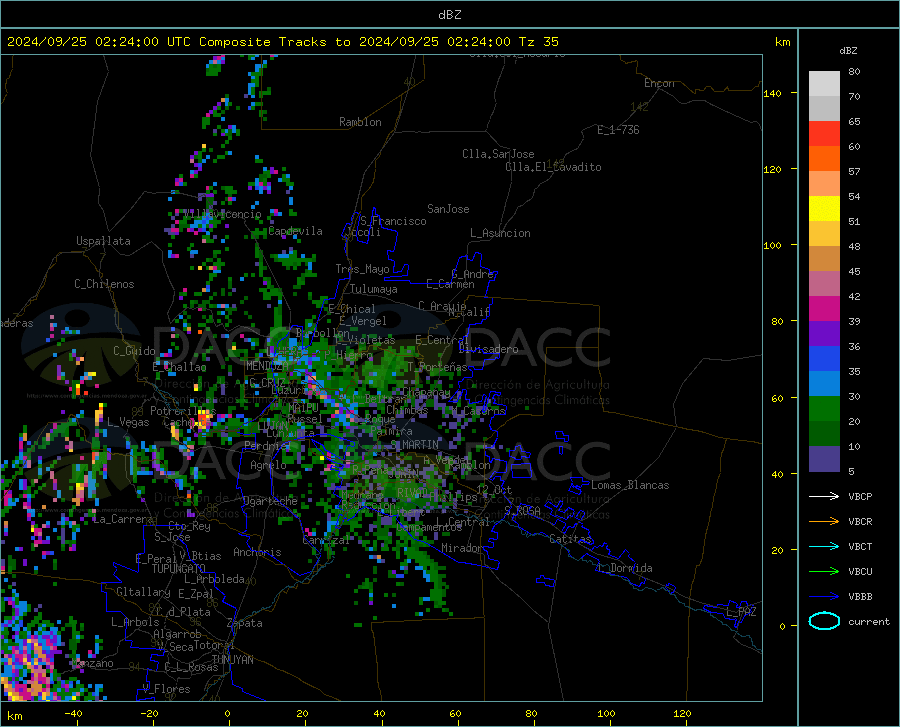Click the Clla.SanJose map label
This screenshot has width=900, height=727.
[x=498, y=154]
